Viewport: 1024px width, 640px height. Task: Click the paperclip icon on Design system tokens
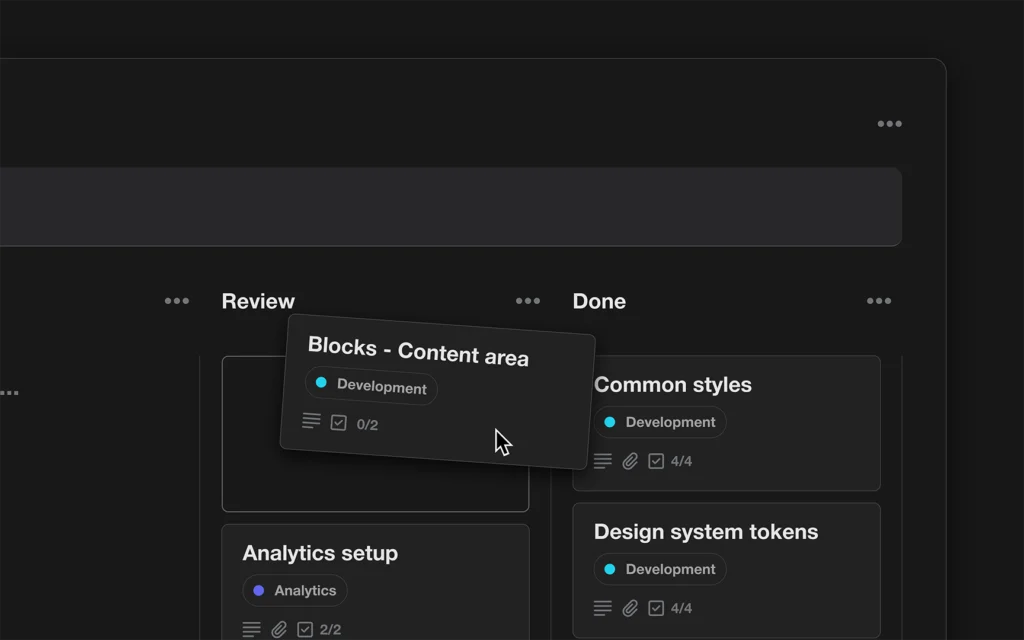pyautogui.click(x=630, y=608)
